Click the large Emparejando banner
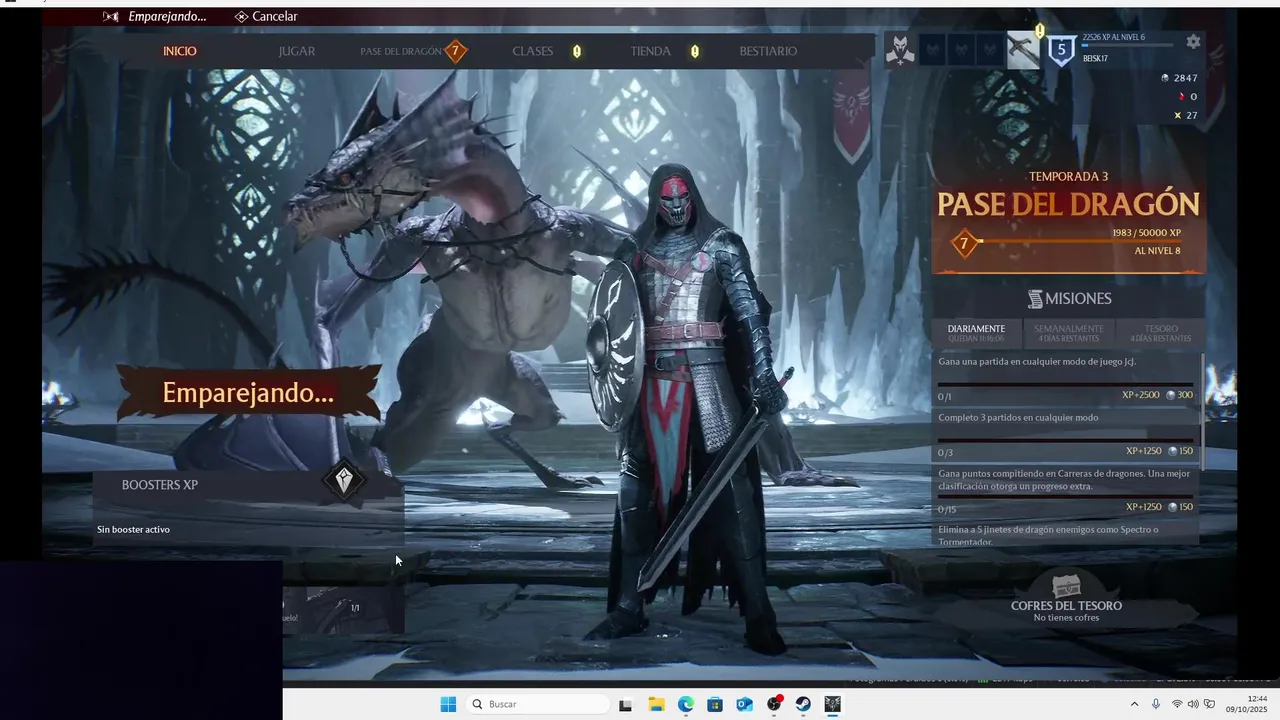1280x720 pixels. [x=248, y=393]
